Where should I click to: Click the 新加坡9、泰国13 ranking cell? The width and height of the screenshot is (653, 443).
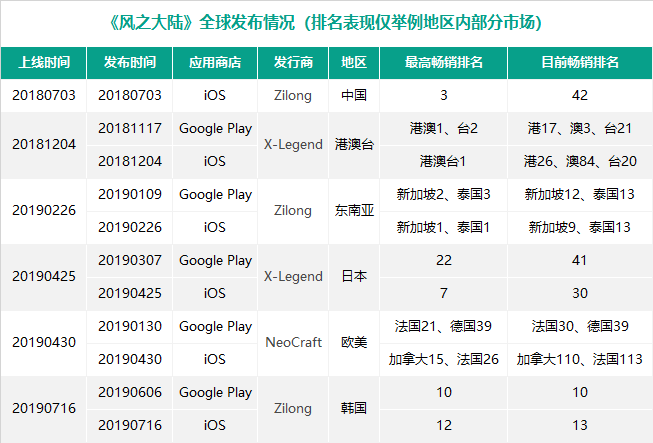(x=580, y=227)
